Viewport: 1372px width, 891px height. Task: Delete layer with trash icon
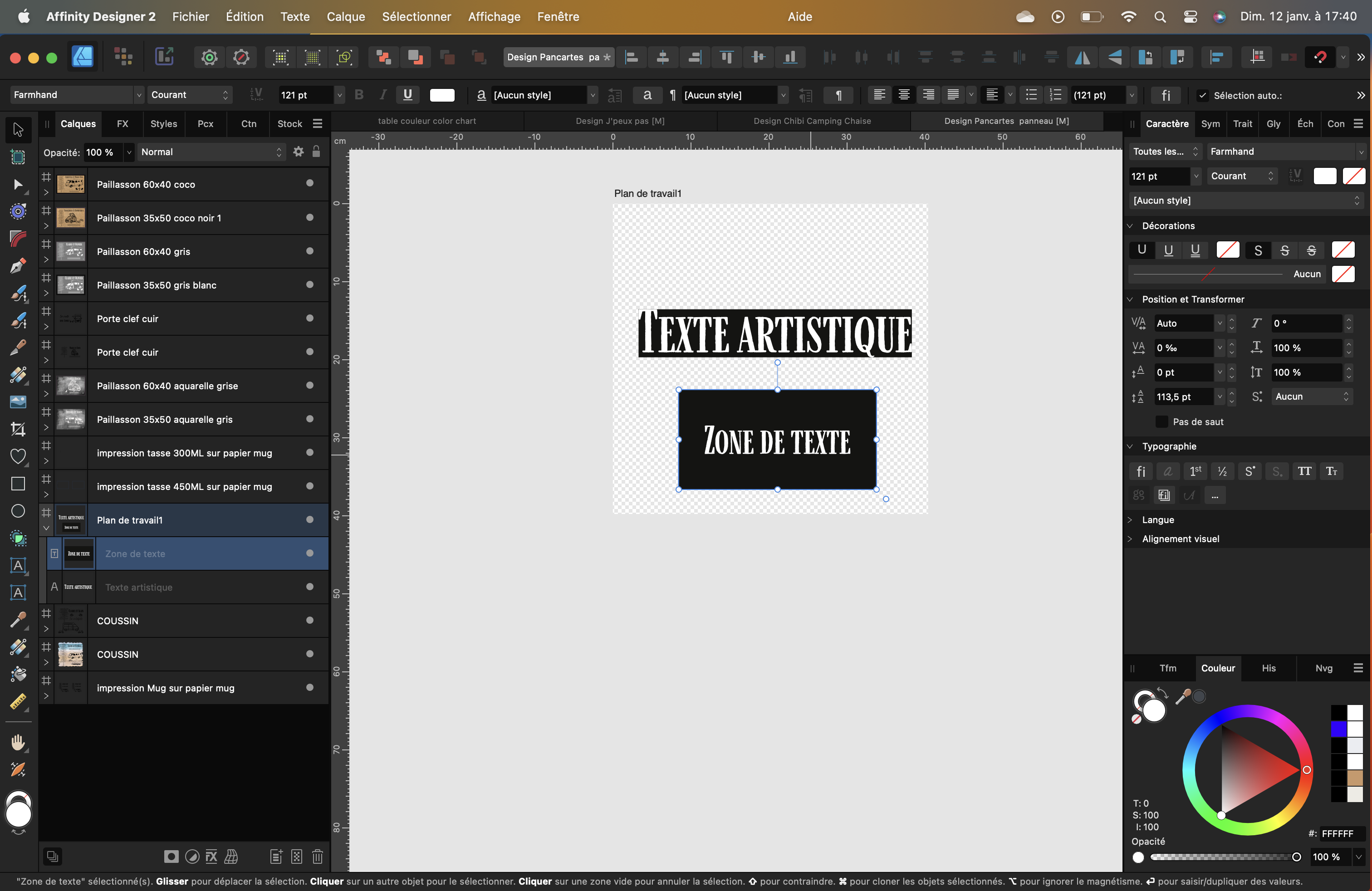(x=317, y=857)
